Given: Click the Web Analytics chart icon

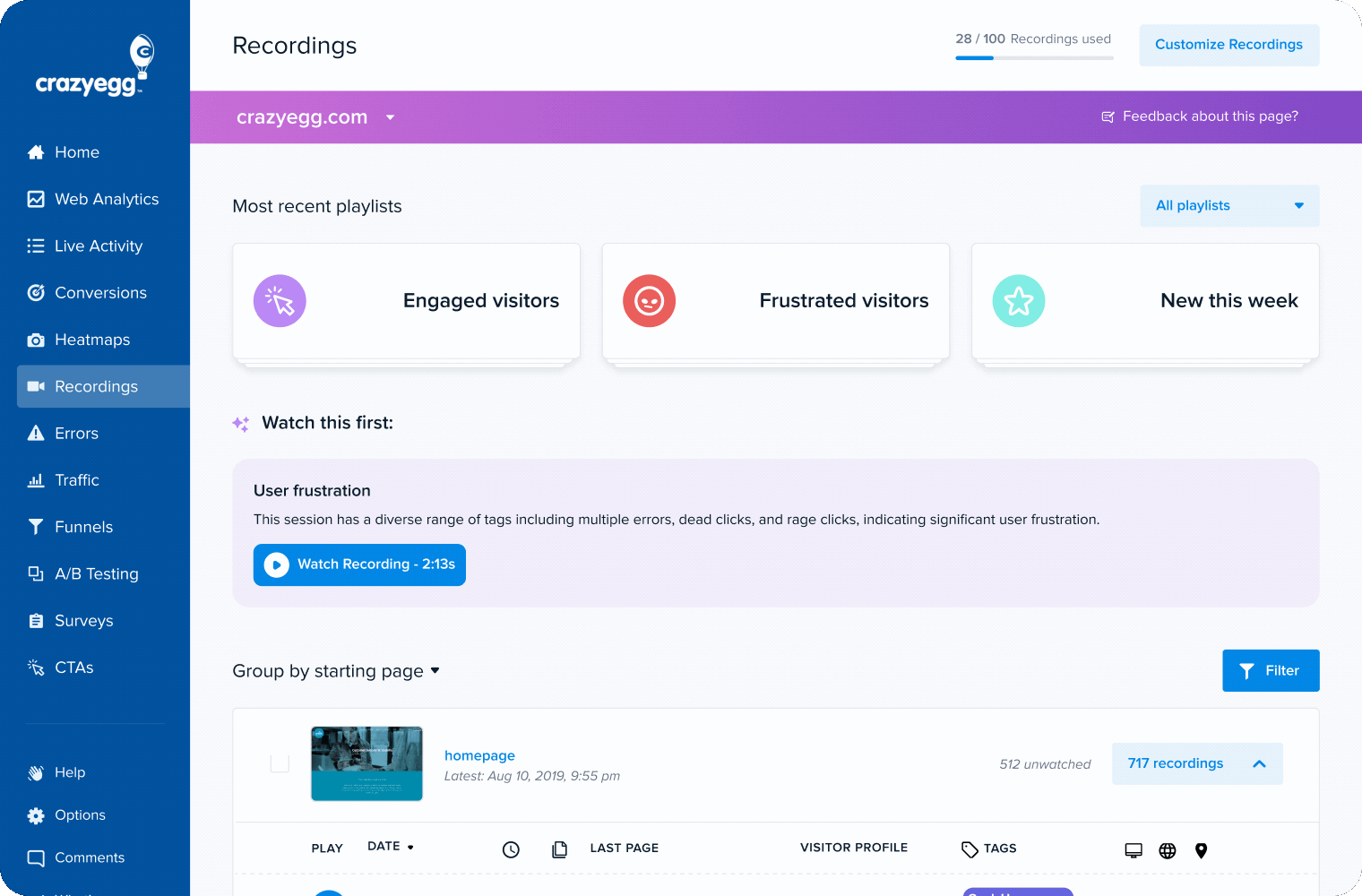Looking at the screenshot, I should point(36,199).
